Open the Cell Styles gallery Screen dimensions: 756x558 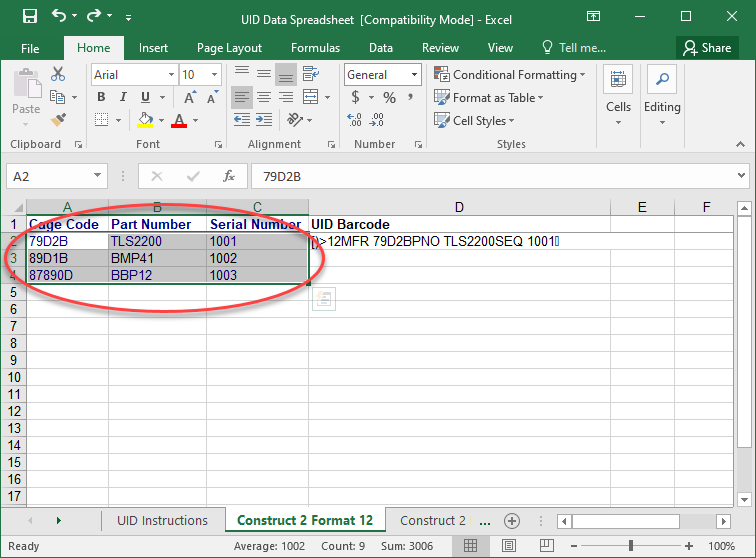(x=474, y=121)
